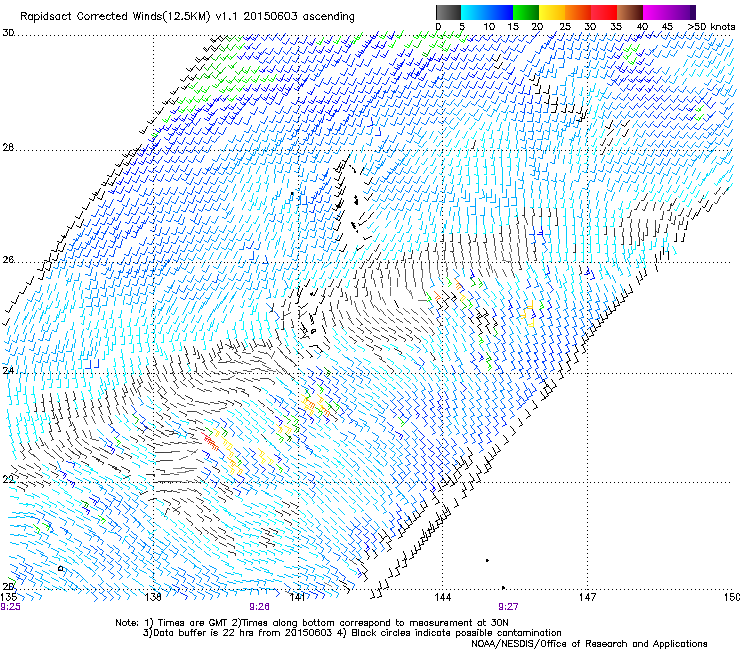Click the longitude label '141'

[x=298, y=597]
